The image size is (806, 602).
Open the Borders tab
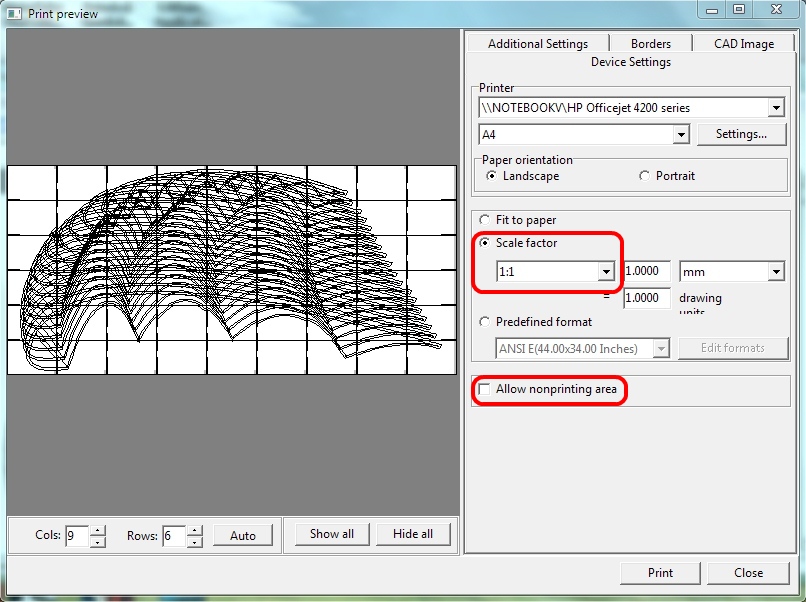coord(650,44)
